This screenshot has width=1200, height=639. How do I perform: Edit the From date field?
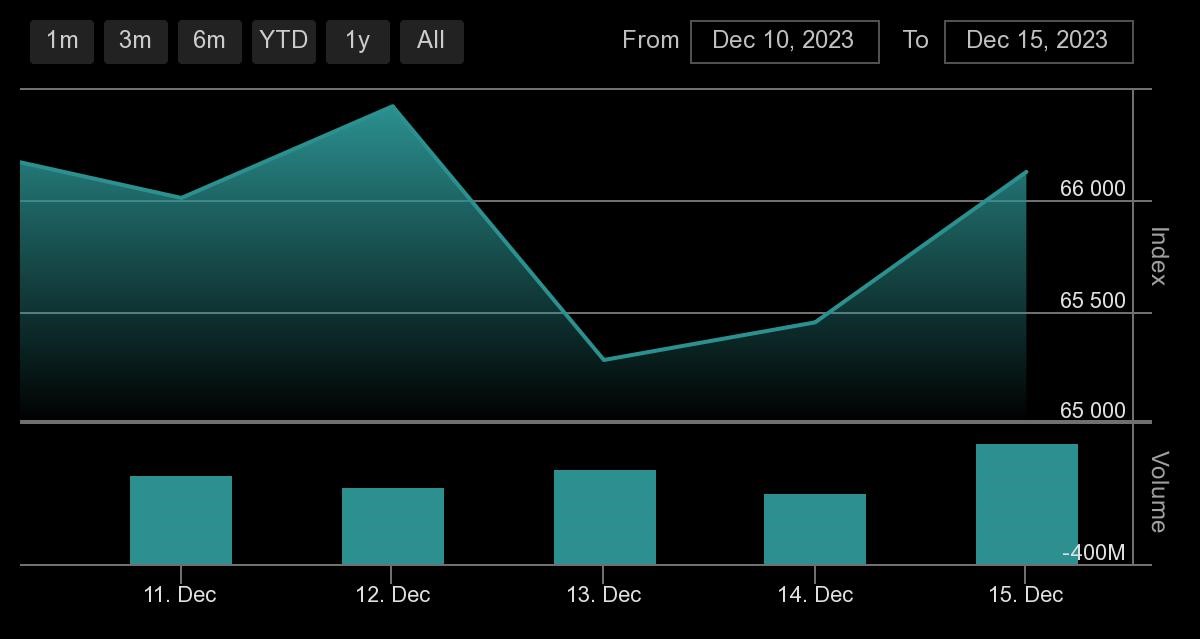tap(784, 41)
